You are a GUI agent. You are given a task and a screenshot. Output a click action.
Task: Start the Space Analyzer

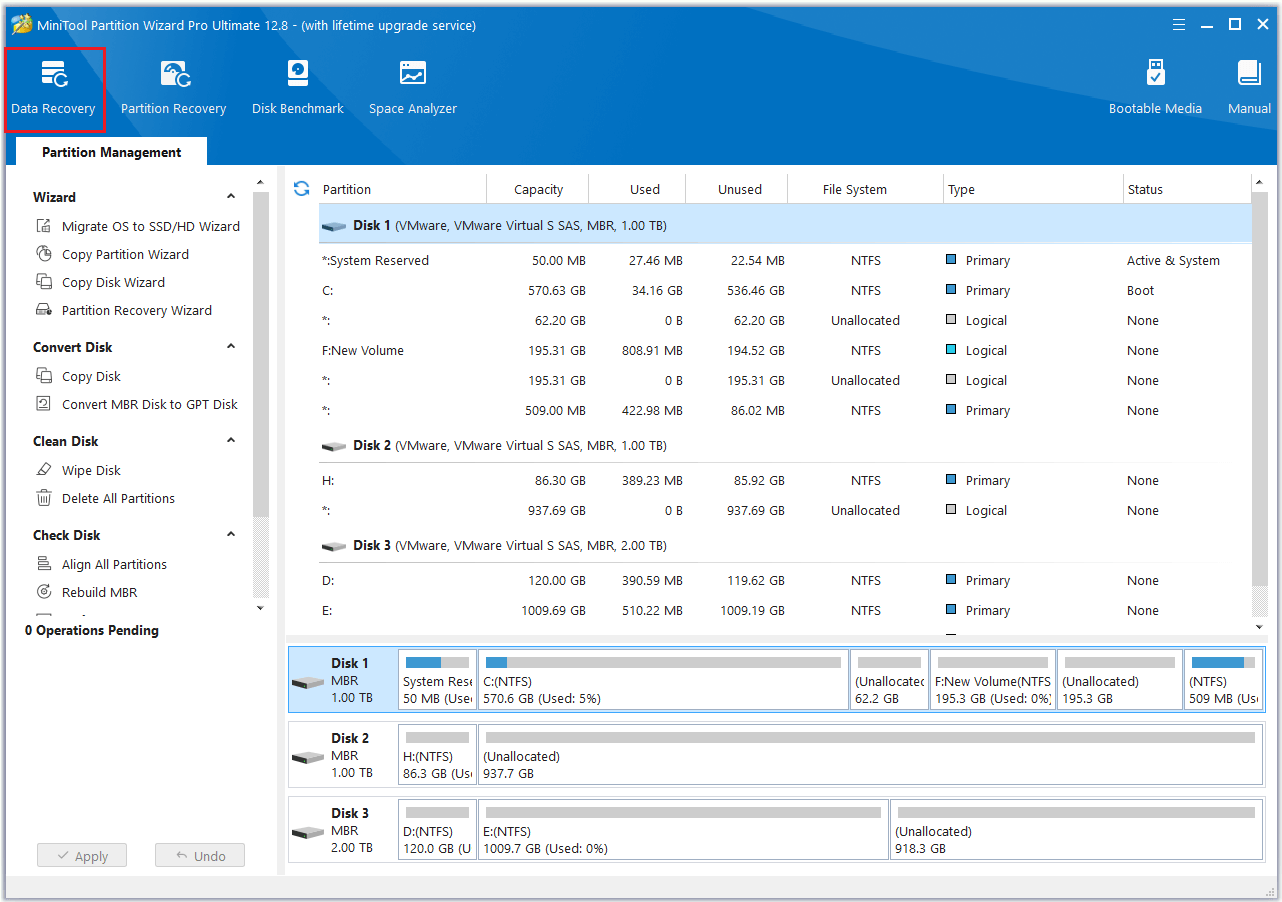point(412,89)
